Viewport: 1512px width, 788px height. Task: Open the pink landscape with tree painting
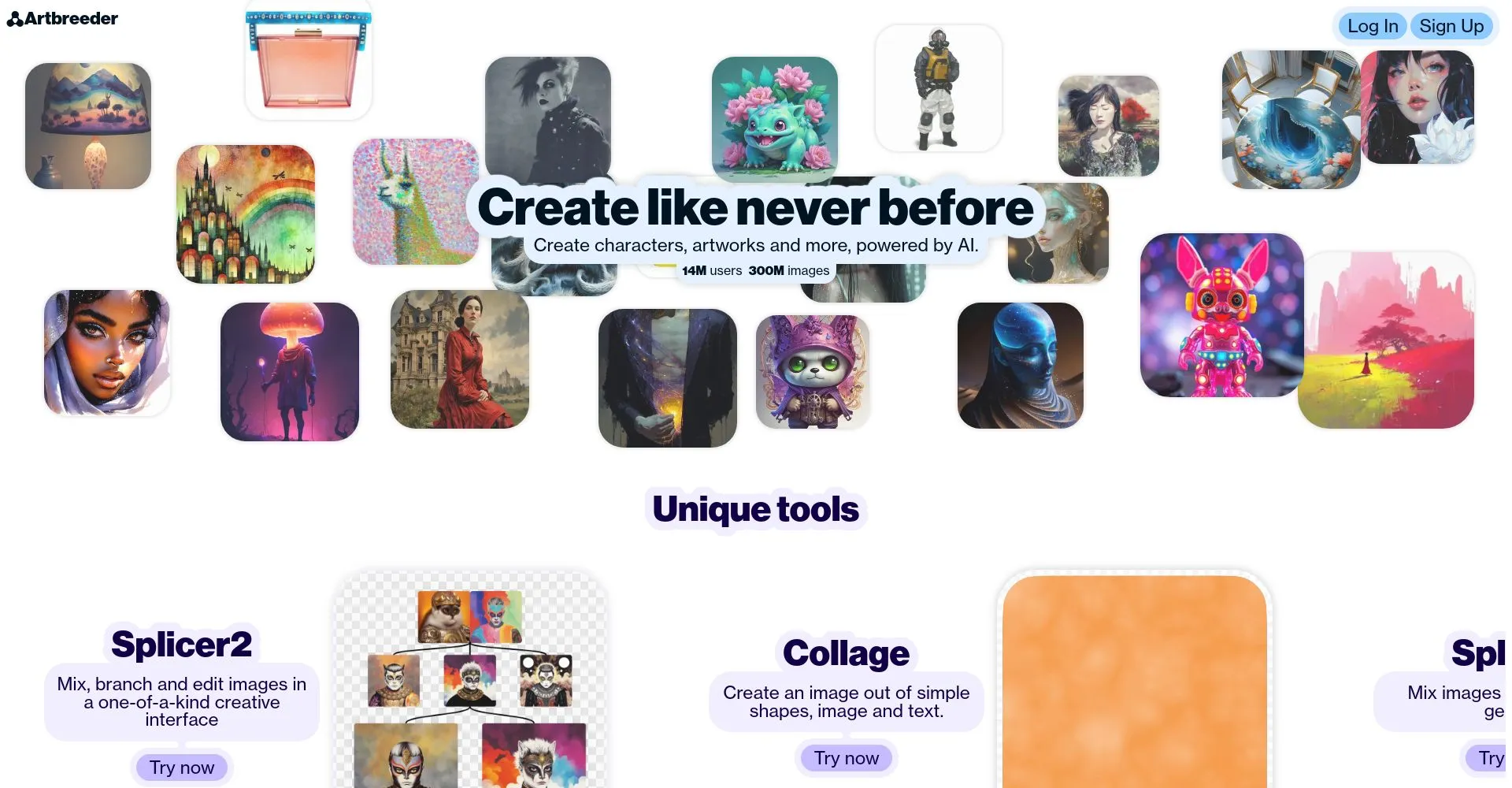point(1386,340)
